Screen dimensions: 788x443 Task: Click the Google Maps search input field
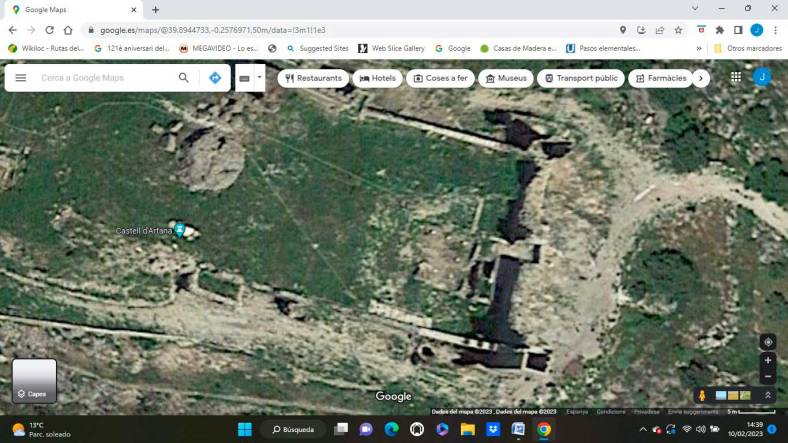(105, 78)
